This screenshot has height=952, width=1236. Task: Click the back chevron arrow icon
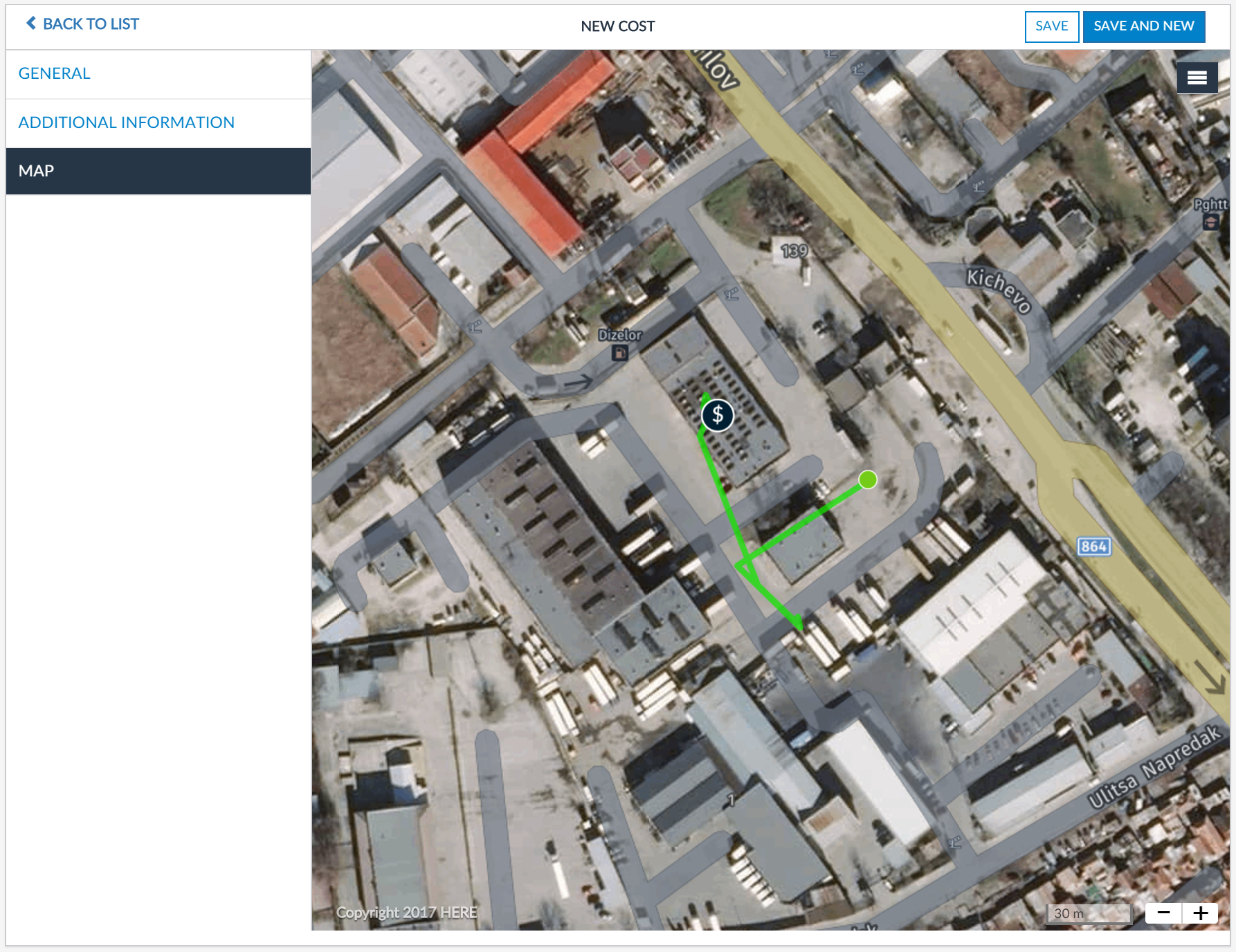tap(31, 24)
